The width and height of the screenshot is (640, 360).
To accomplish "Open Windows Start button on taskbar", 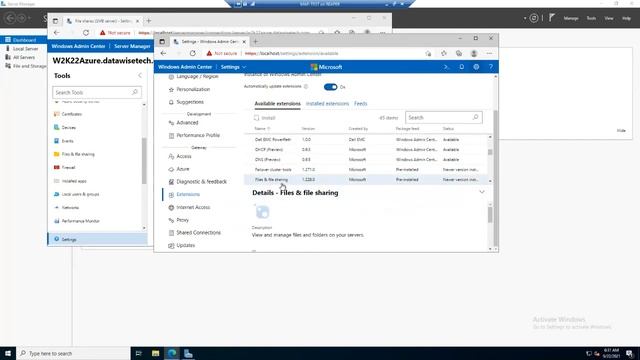I will click(8, 353).
